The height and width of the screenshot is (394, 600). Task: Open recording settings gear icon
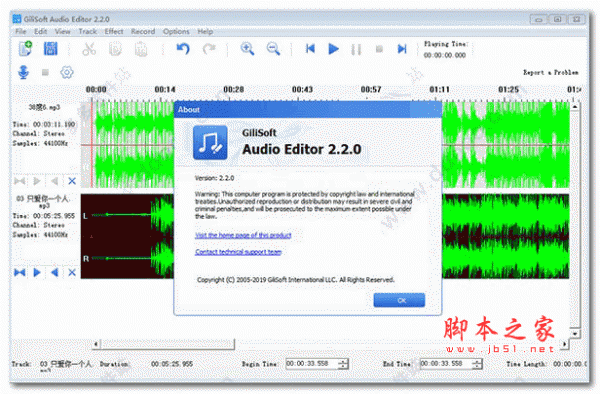[67, 72]
